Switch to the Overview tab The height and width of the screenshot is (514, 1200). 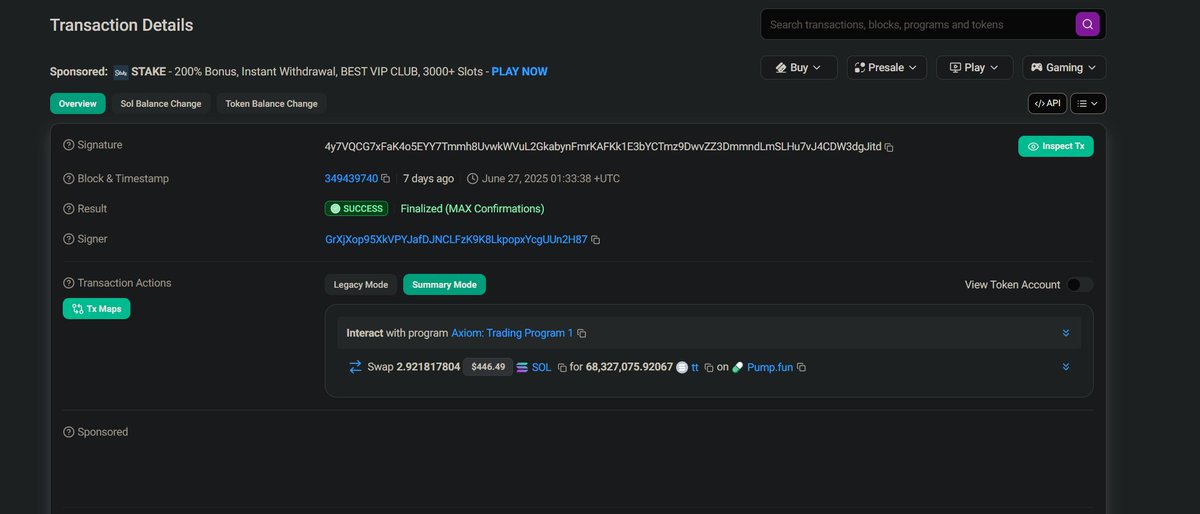[78, 104]
